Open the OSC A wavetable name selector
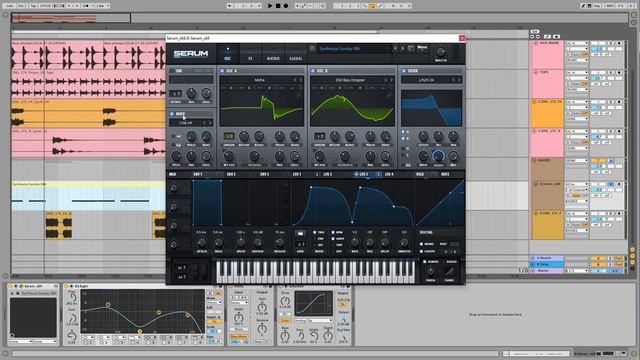Viewport: 640px width, 360px height. tap(259, 80)
